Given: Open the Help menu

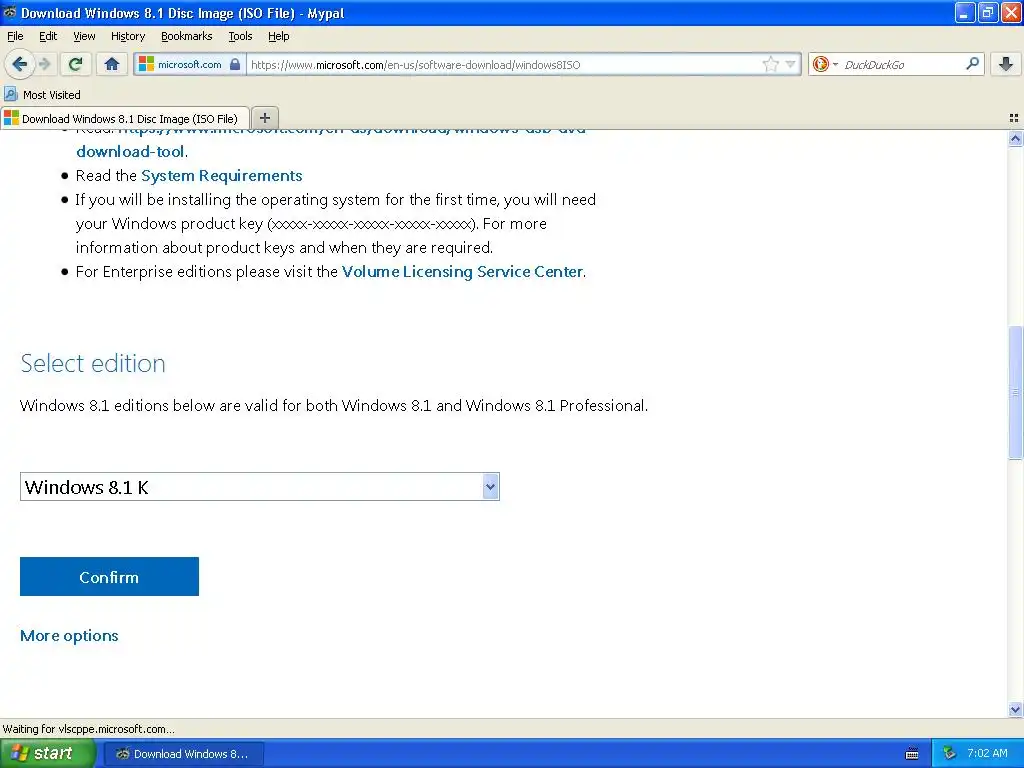Looking at the screenshot, I should pos(278,36).
